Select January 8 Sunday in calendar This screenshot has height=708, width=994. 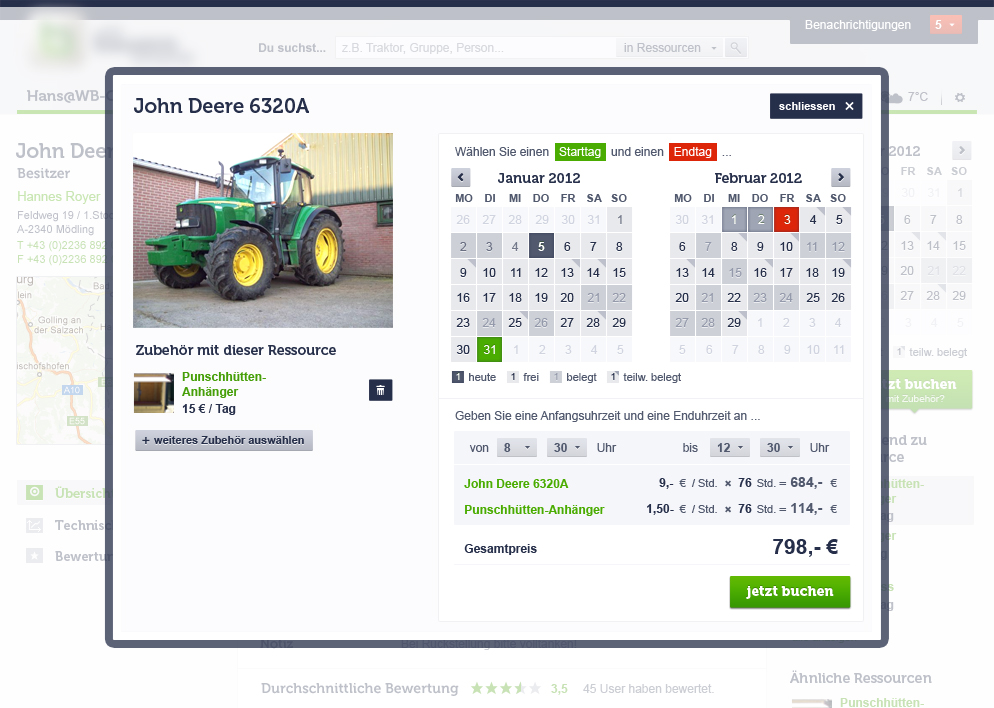(619, 246)
